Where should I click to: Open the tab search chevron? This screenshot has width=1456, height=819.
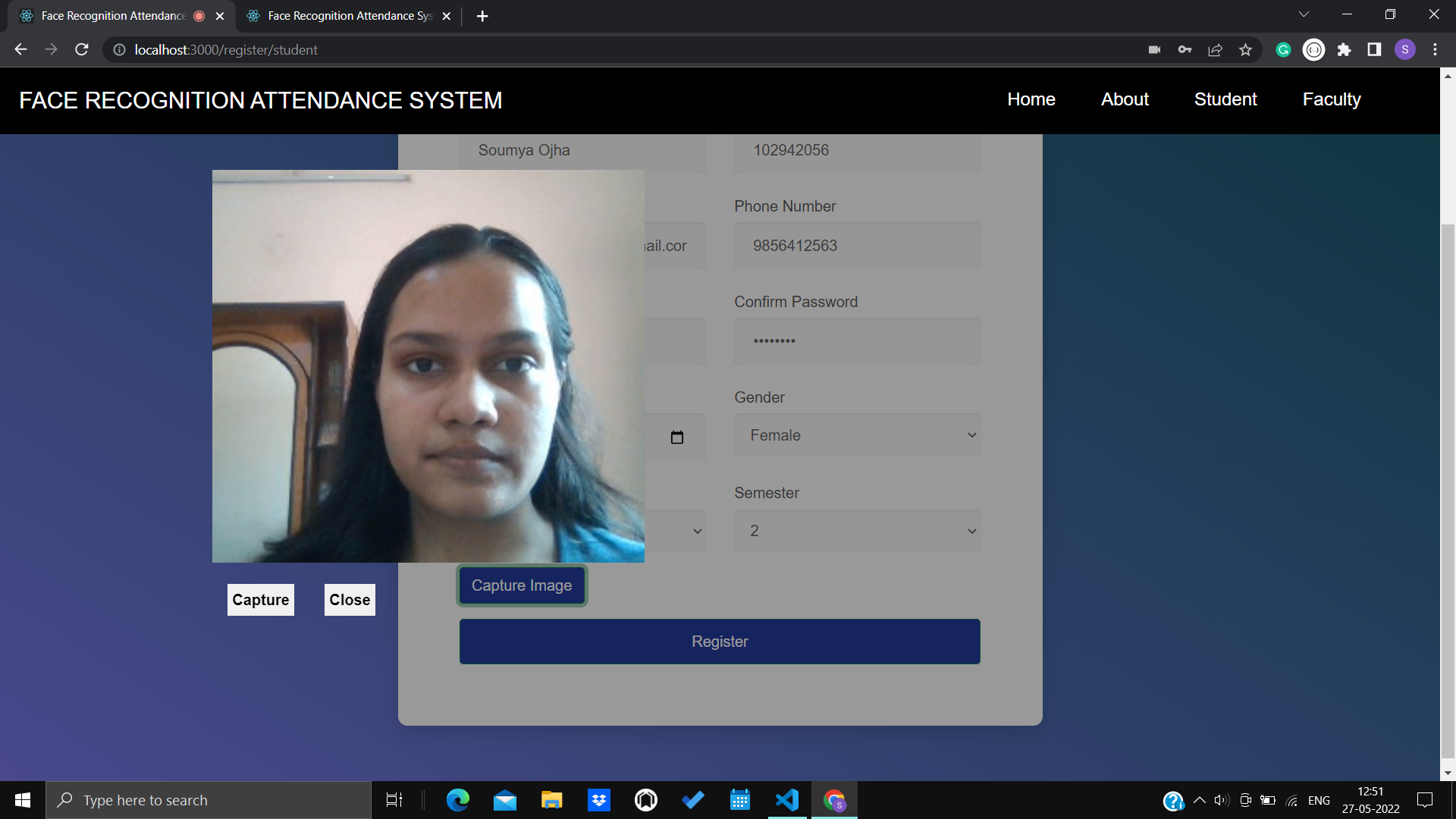1304,14
